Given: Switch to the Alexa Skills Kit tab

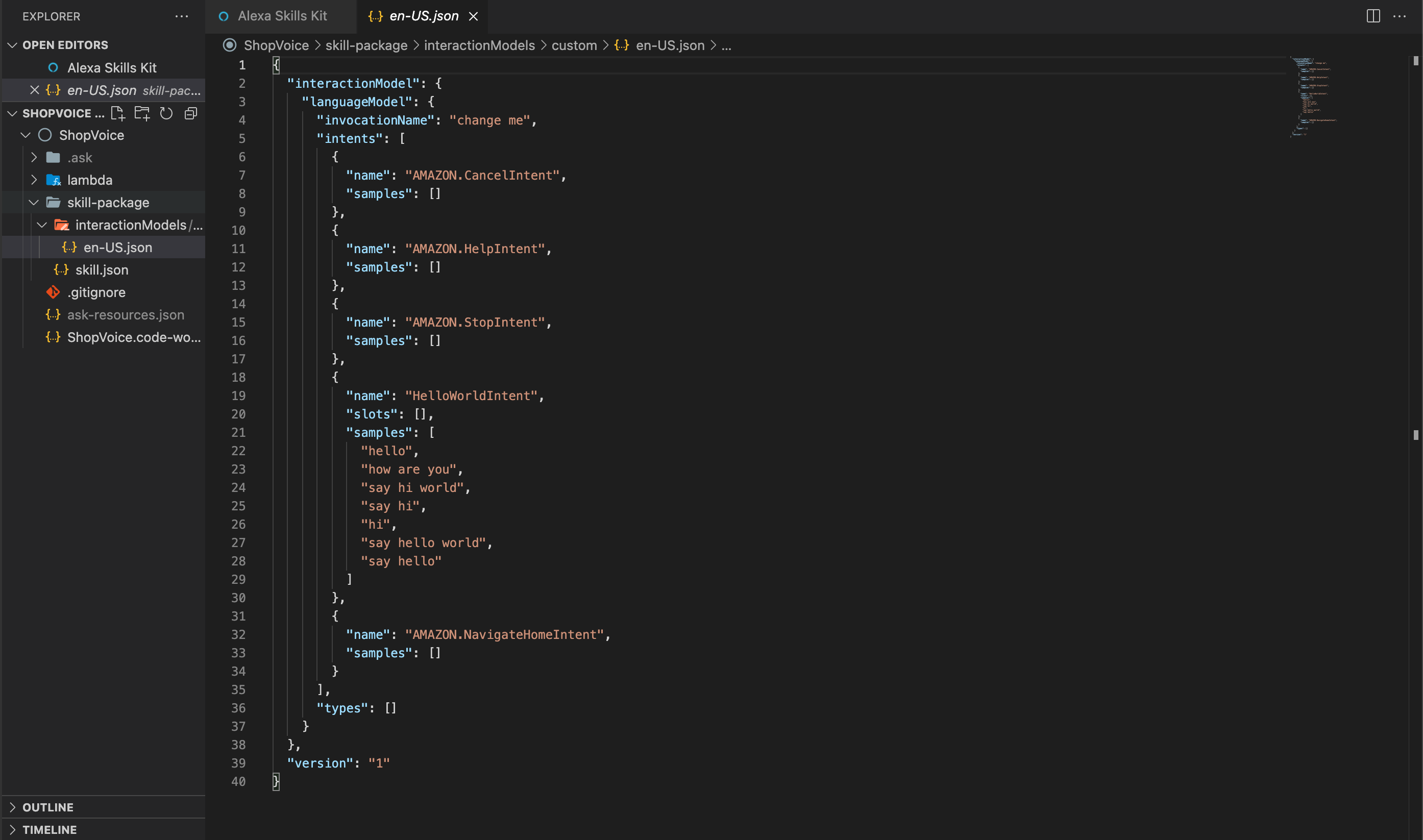Looking at the screenshot, I should tap(281, 16).
